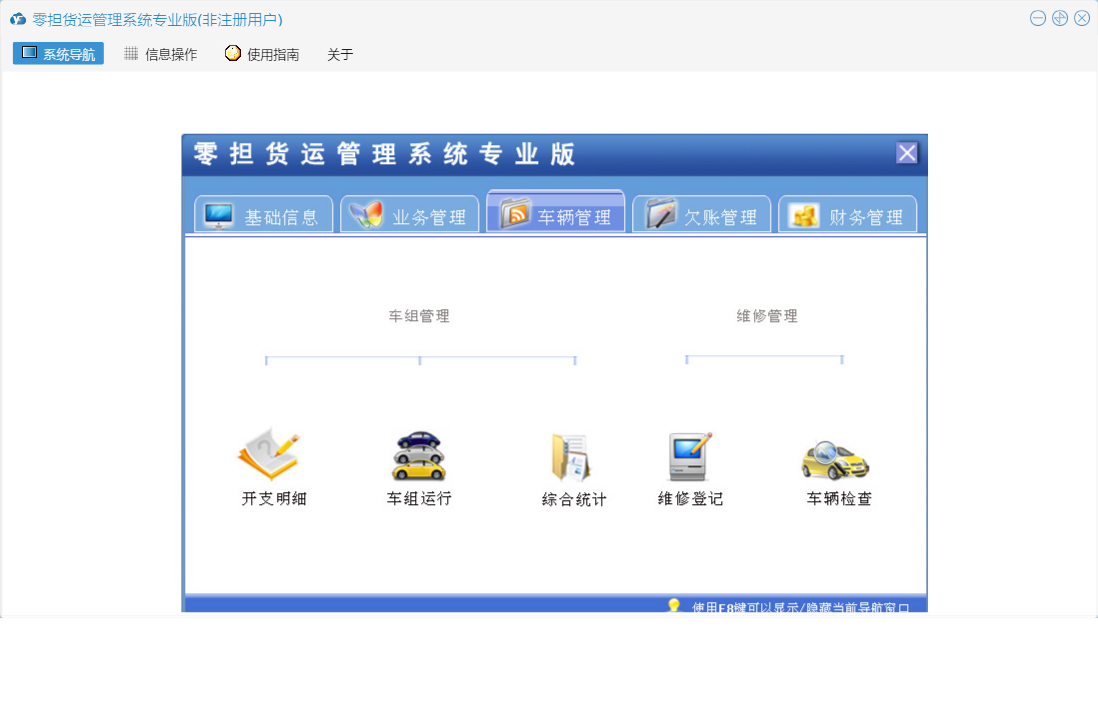This screenshot has height=719, width=1098.
Task: Click the 车辆检查 text label
Action: click(x=839, y=498)
